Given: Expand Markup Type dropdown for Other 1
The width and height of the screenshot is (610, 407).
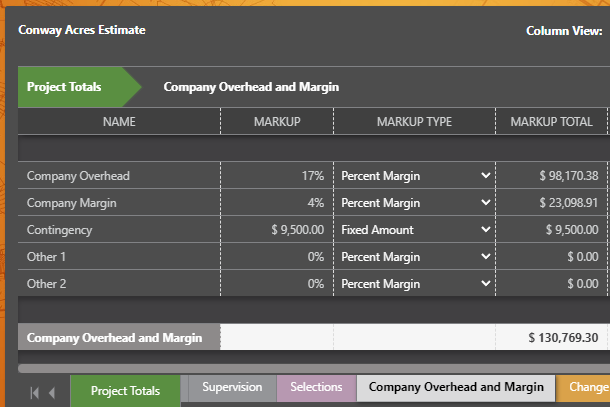Looking at the screenshot, I should (x=415, y=257).
